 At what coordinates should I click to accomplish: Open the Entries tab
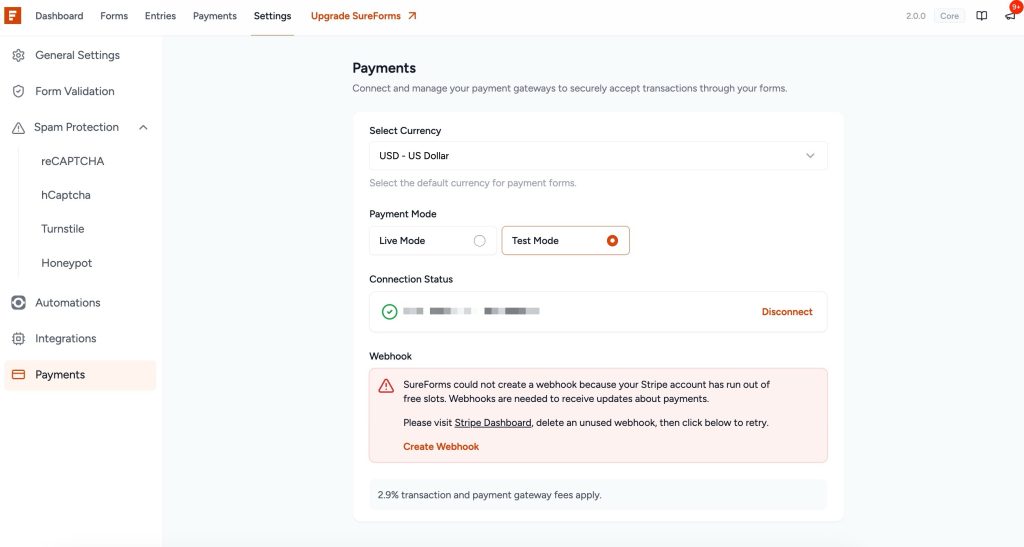pyautogui.click(x=161, y=16)
